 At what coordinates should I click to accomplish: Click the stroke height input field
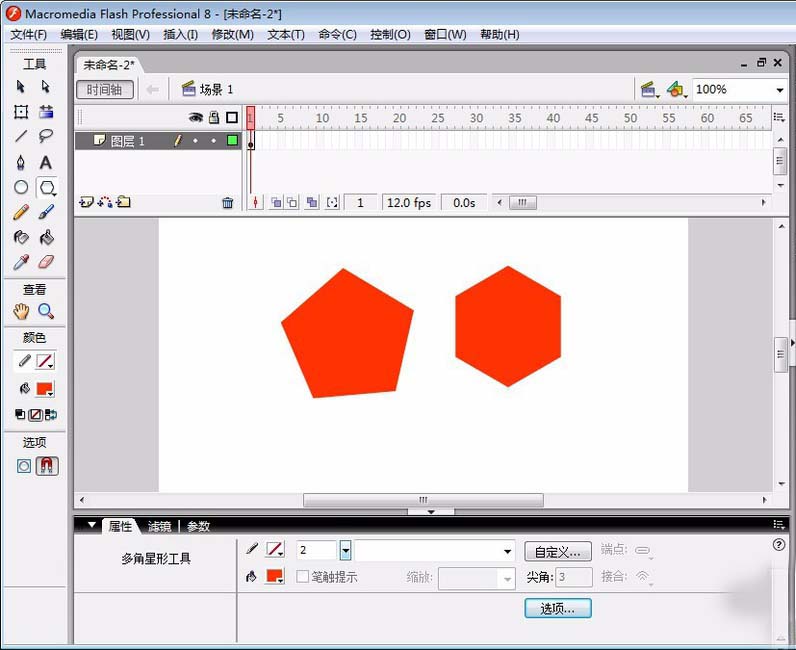pos(317,550)
